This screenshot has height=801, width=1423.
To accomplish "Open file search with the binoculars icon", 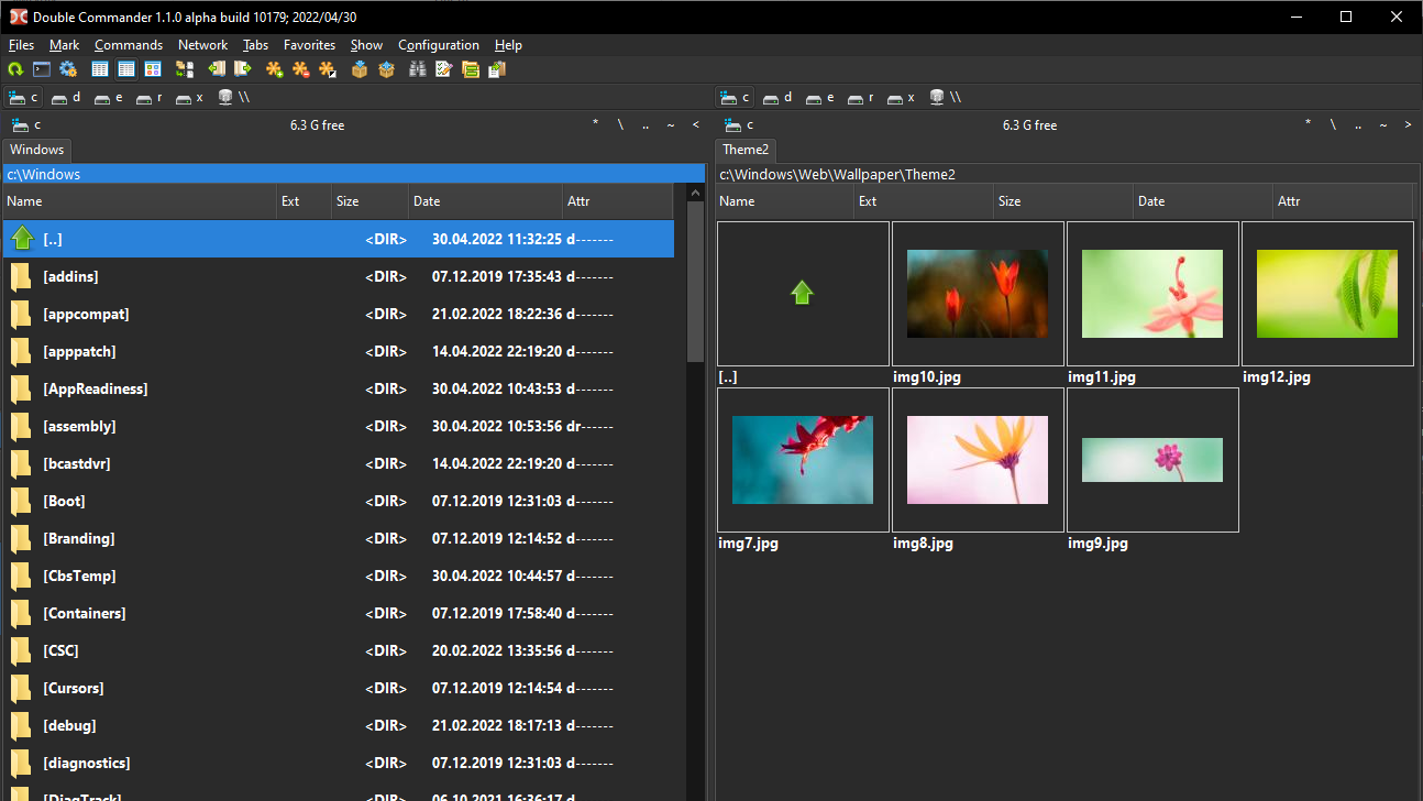I will coord(417,69).
